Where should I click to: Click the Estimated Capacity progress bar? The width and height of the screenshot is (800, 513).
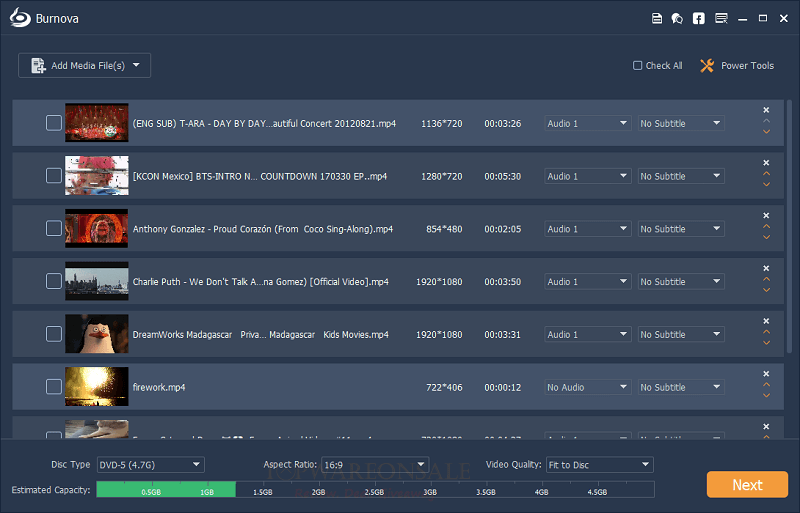(x=375, y=490)
